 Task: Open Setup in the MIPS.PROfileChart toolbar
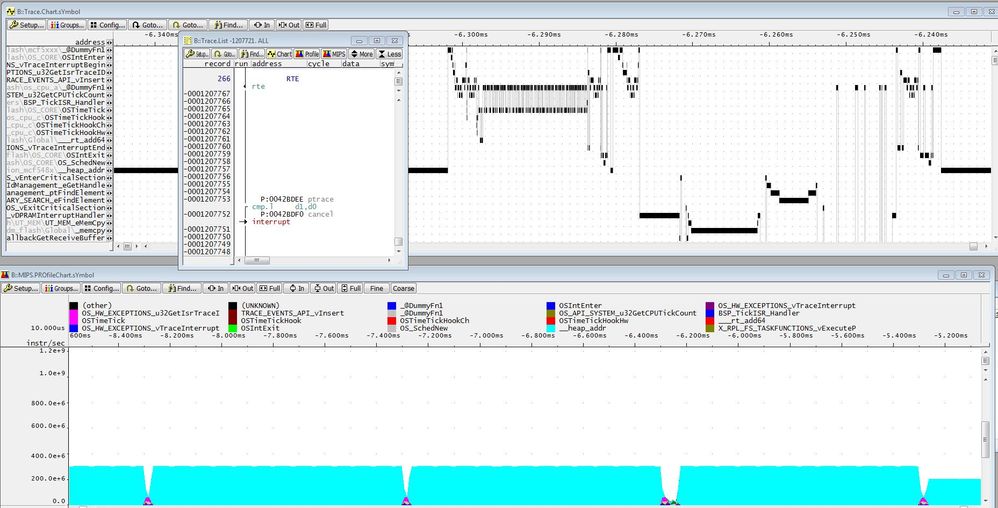click(x=20, y=288)
